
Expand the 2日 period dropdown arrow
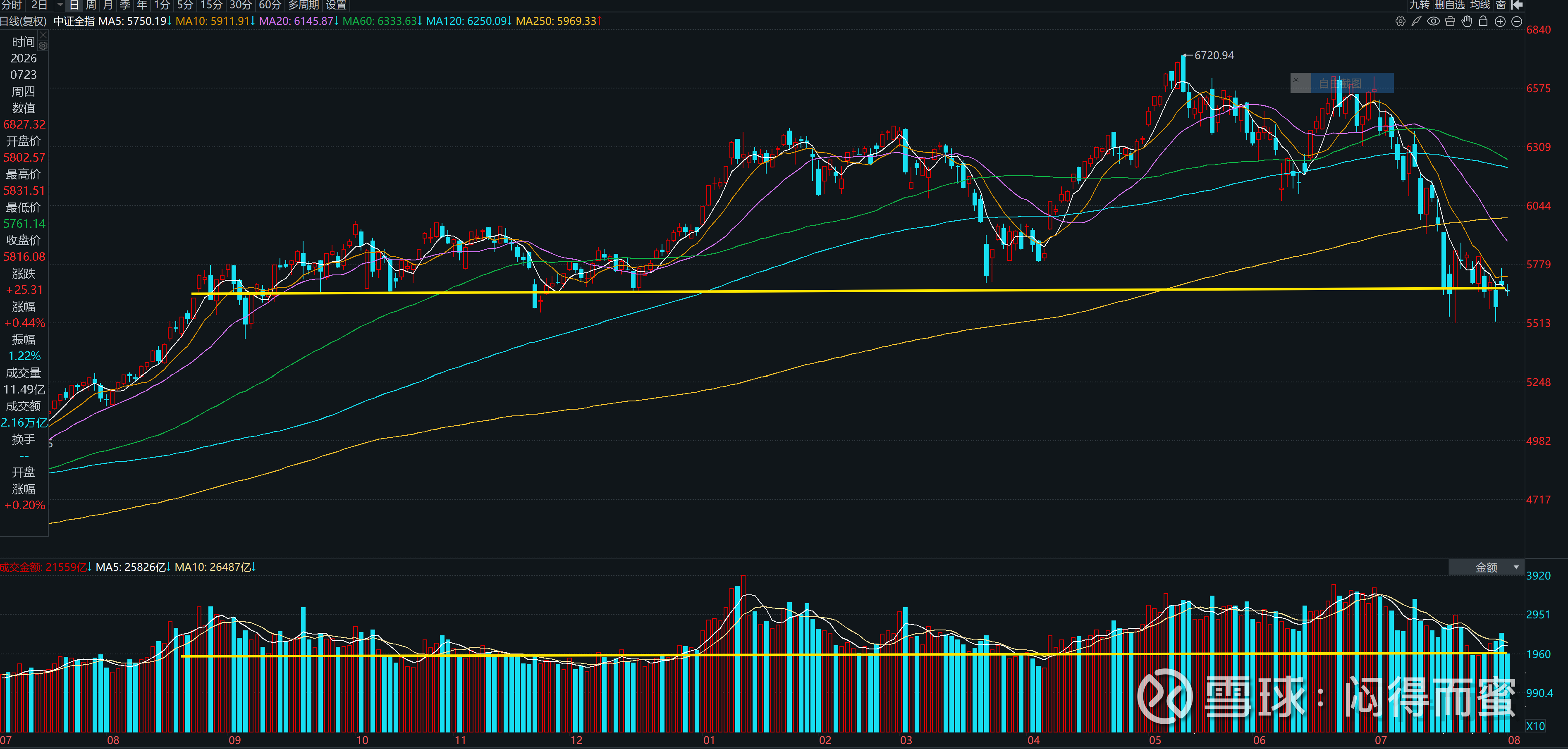60,5
